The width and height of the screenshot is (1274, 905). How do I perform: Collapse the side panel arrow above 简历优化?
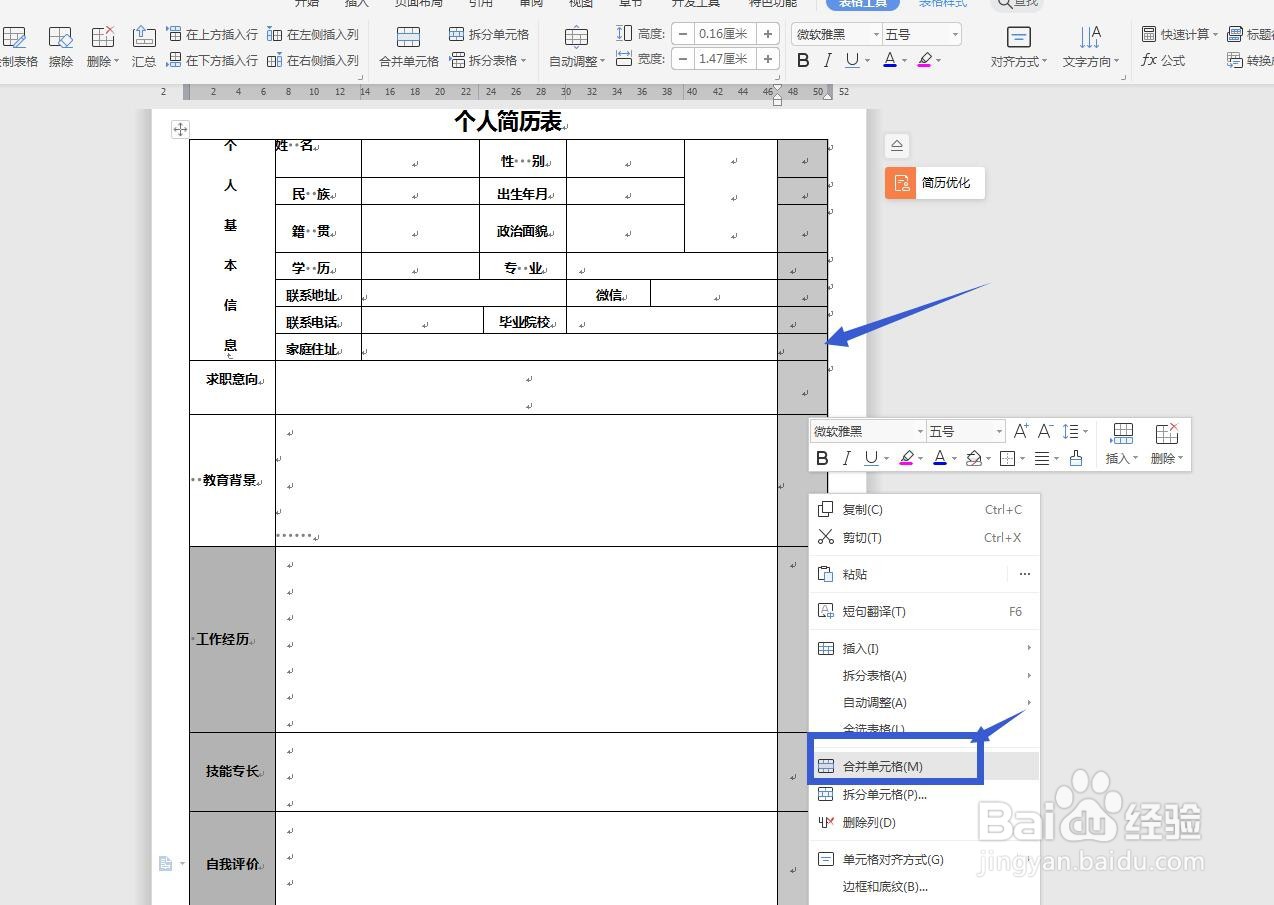[x=897, y=146]
